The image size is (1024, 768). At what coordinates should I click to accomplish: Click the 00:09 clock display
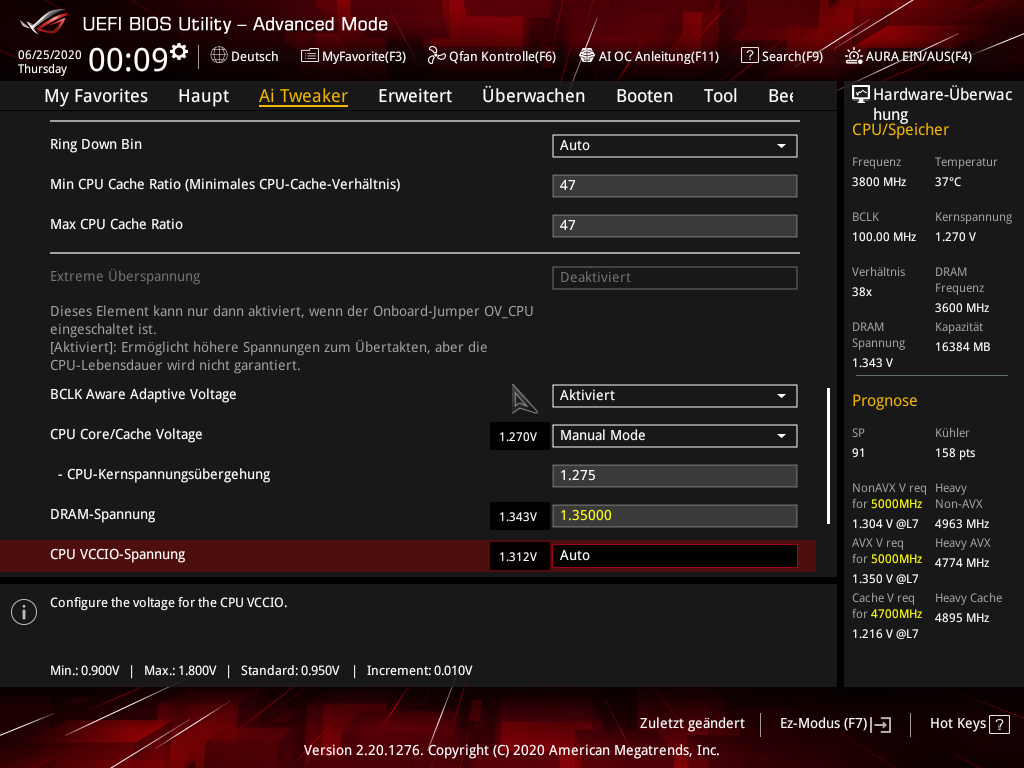click(x=129, y=59)
